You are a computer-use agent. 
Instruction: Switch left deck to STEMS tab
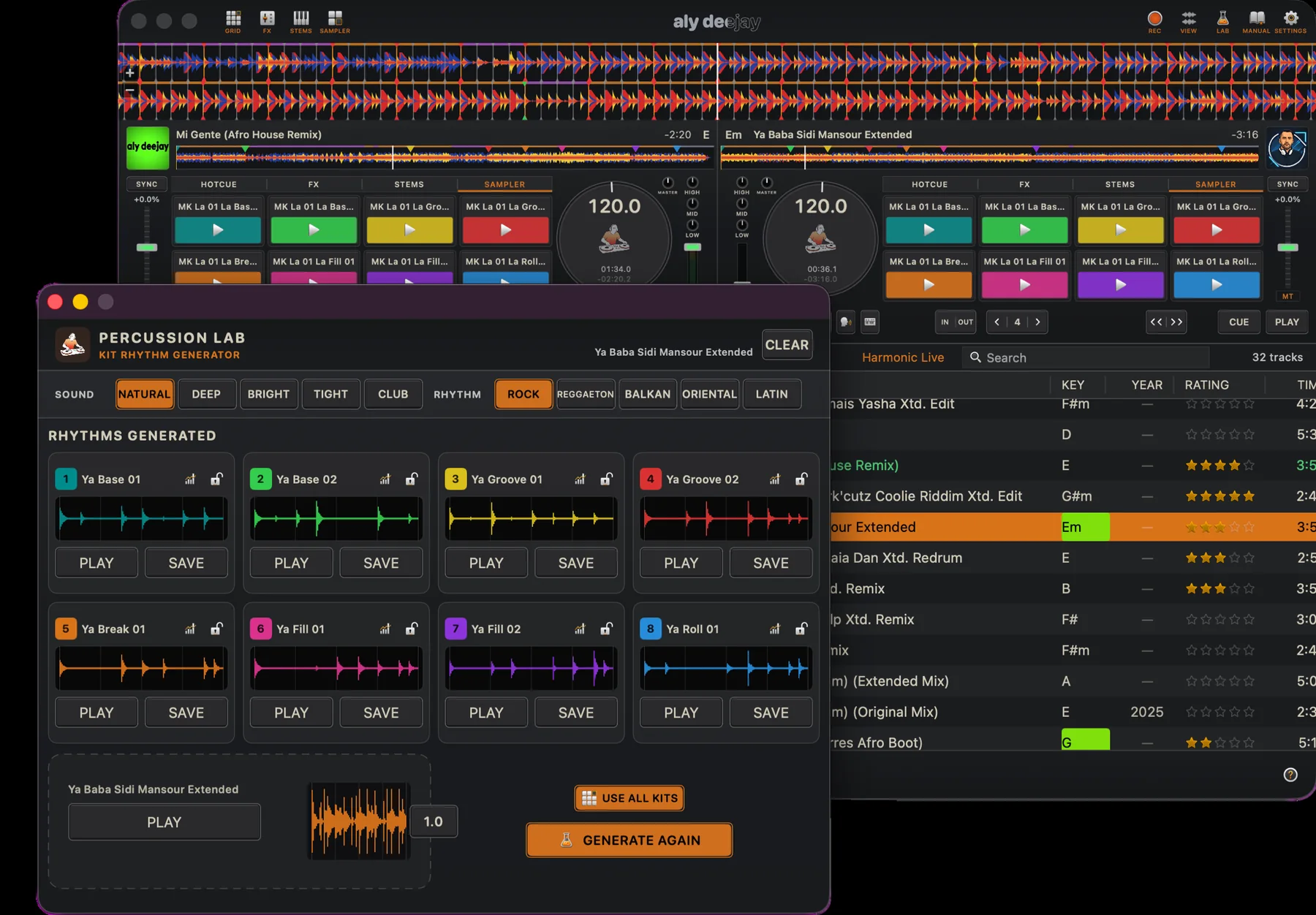pyautogui.click(x=409, y=184)
